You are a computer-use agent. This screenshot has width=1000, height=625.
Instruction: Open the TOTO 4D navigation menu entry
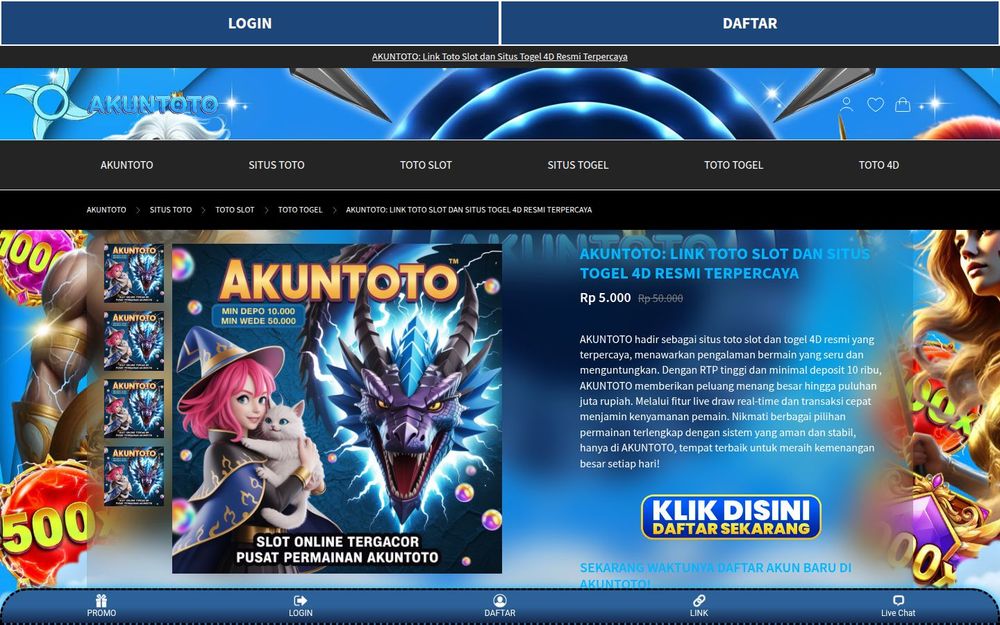point(878,165)
